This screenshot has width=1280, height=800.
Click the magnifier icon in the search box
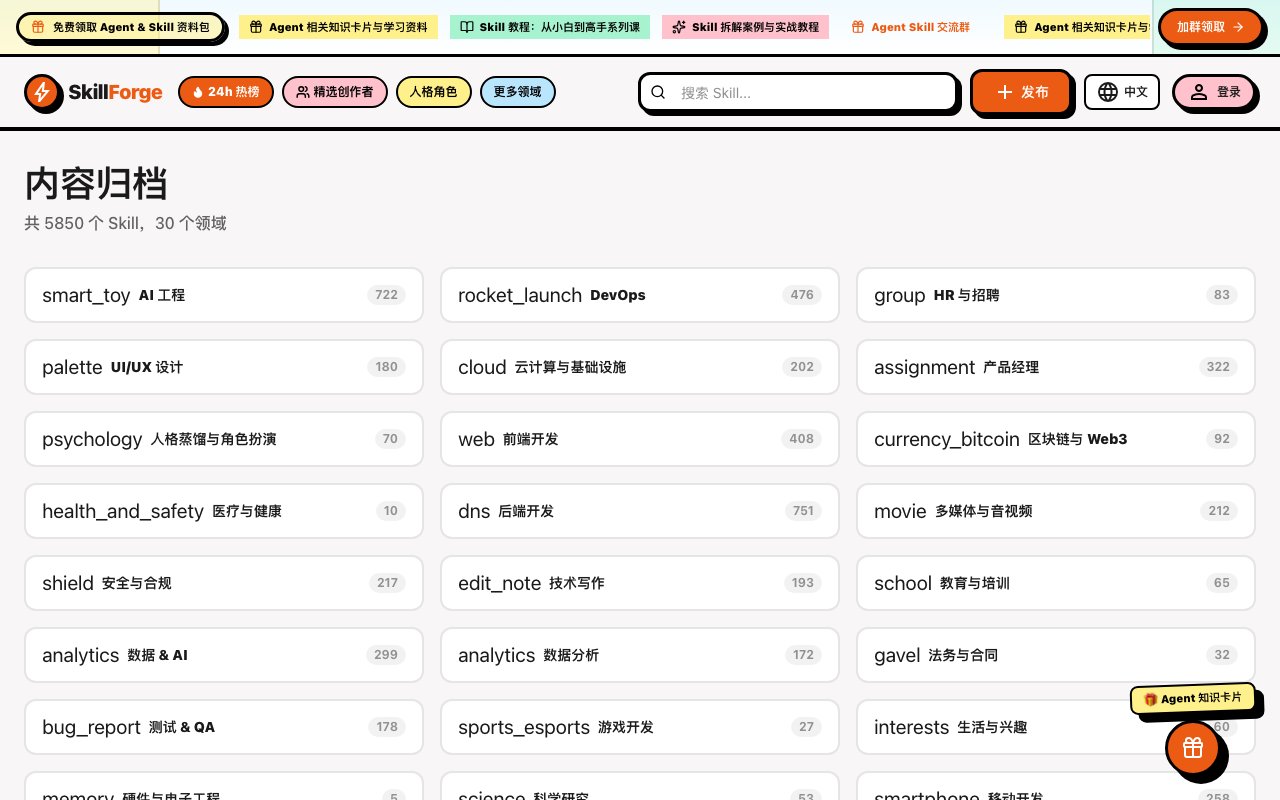point(658,92)
